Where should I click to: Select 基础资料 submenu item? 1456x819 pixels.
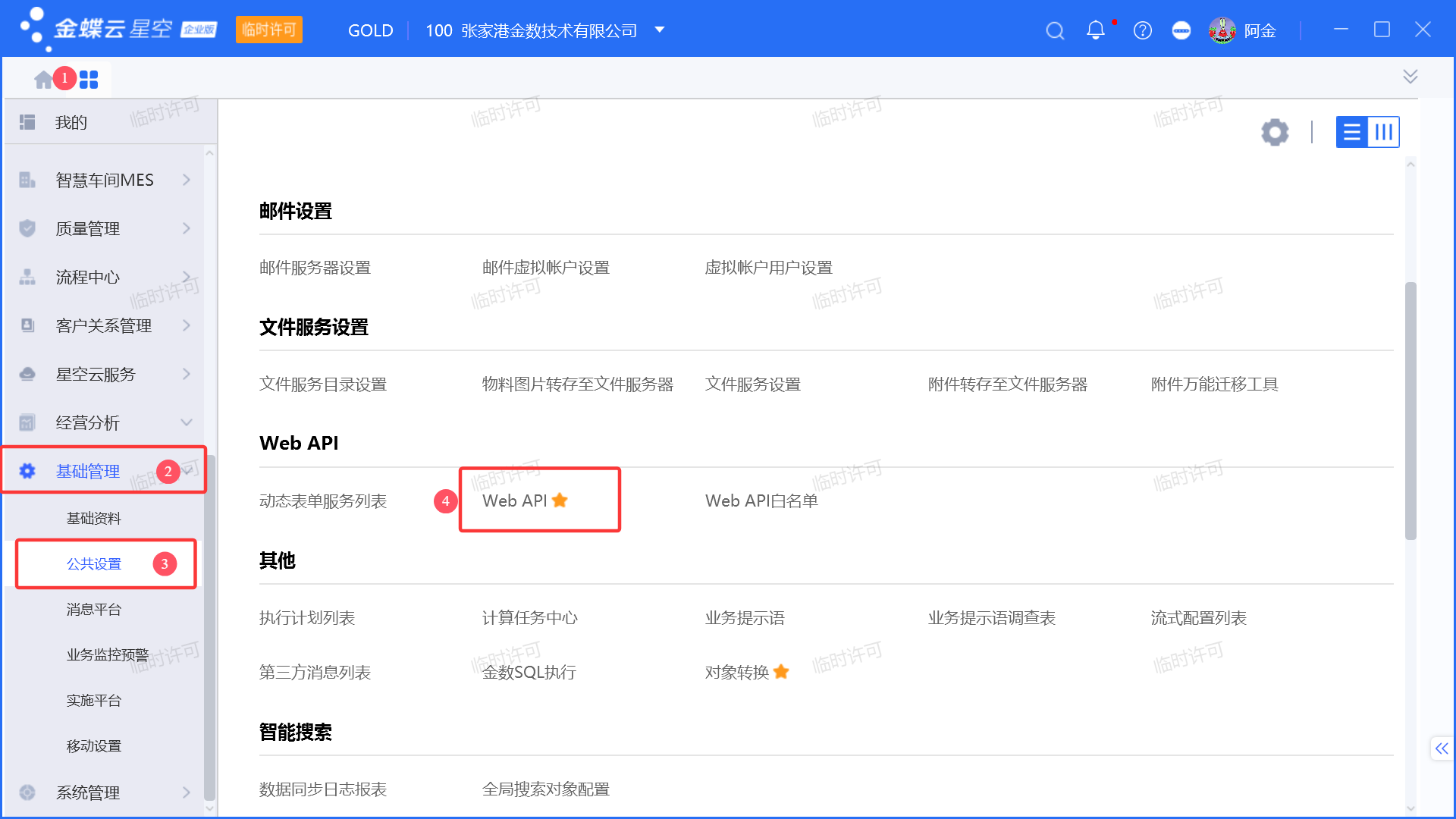pos(94,519)
